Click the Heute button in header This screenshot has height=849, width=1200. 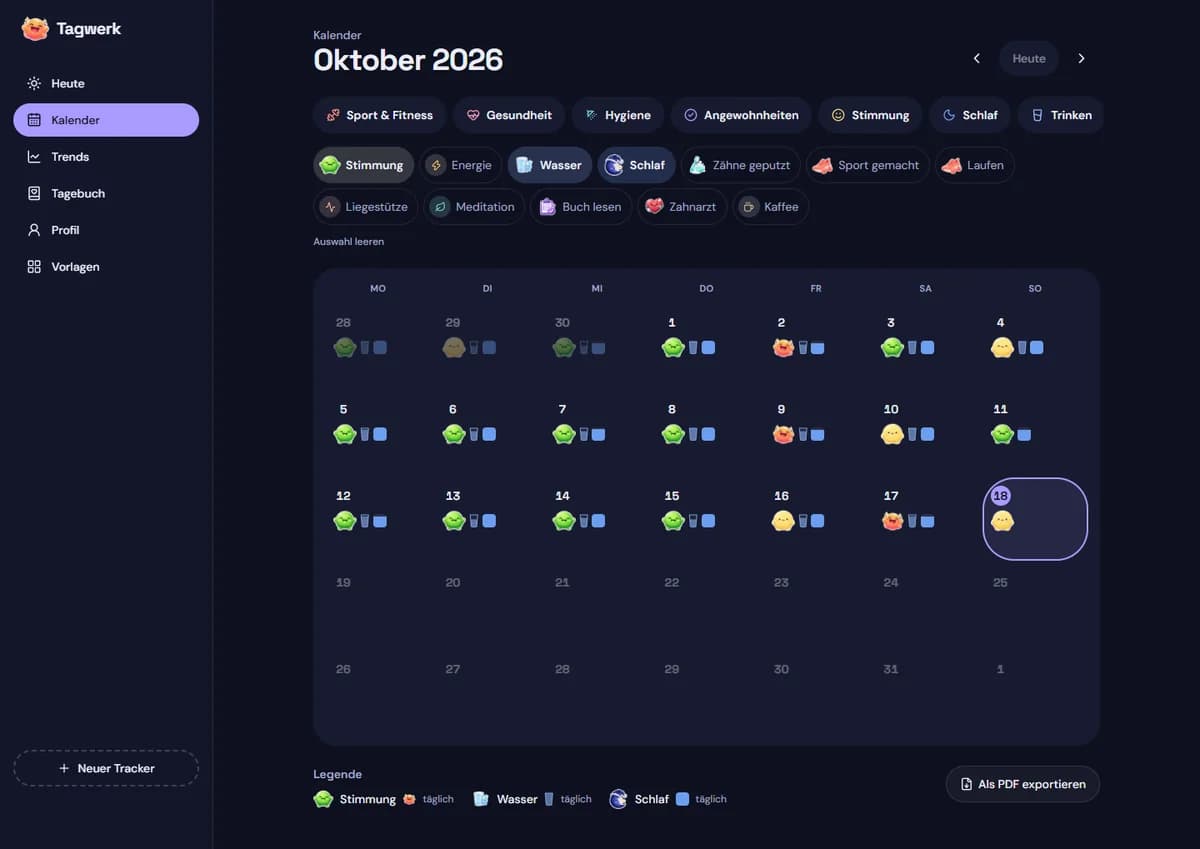[1029, 58]
